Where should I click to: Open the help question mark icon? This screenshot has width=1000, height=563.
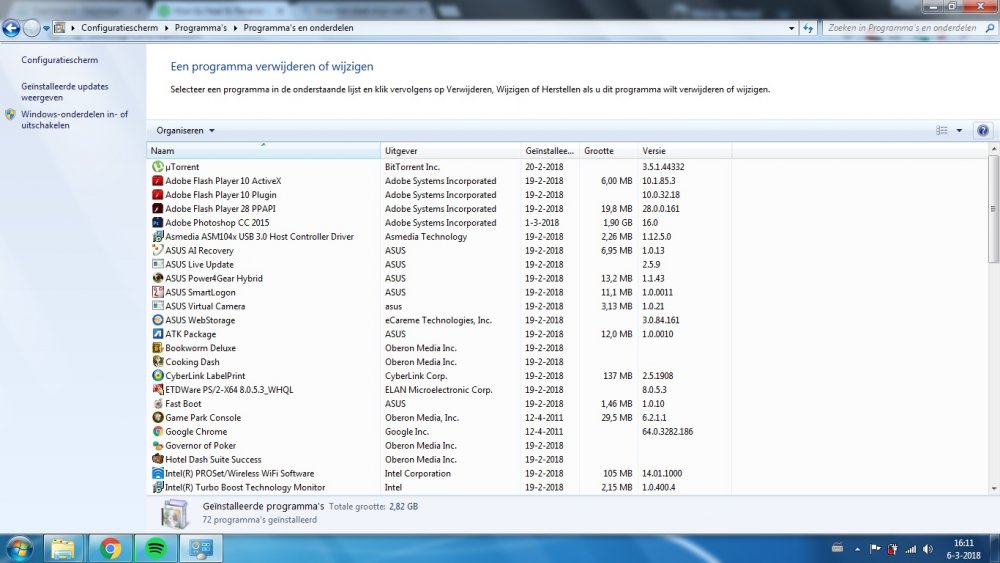tap(982, 131)
